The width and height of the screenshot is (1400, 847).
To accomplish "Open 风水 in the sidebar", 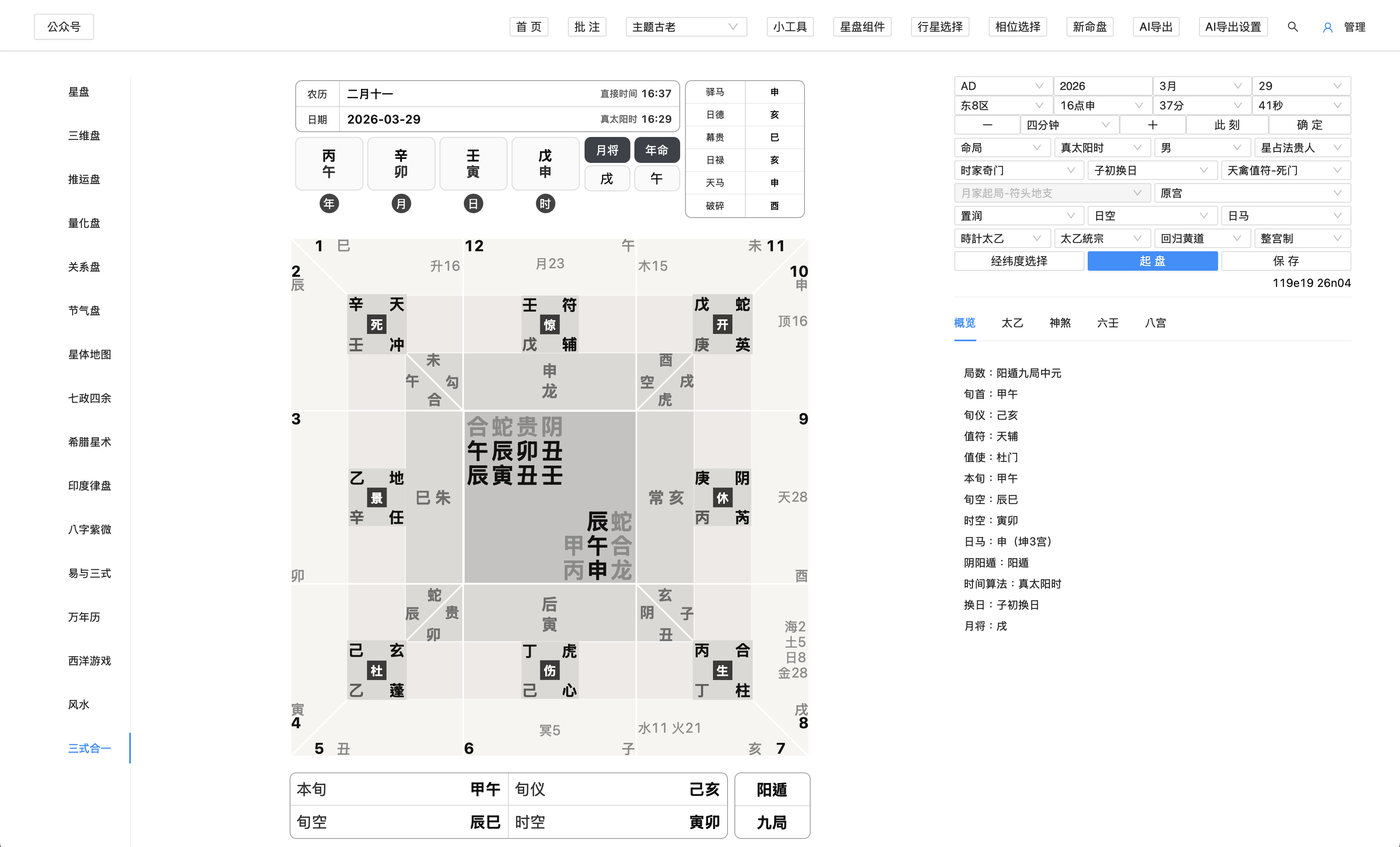I will coord(79,705).
